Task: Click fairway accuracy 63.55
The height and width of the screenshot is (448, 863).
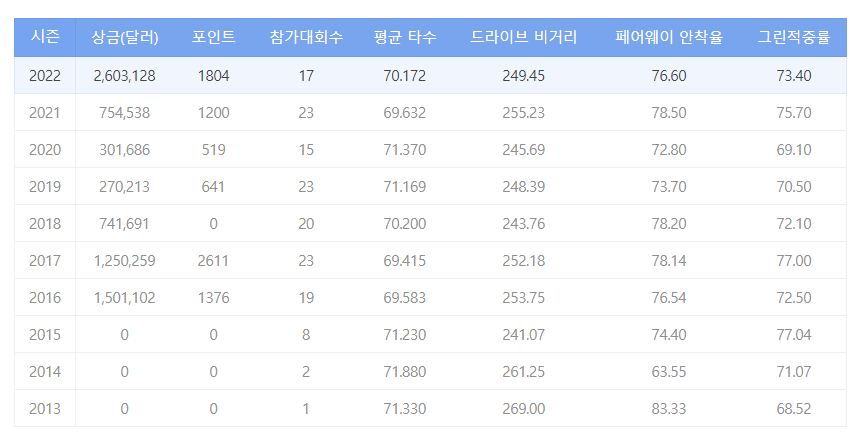Action: [669, 371]
